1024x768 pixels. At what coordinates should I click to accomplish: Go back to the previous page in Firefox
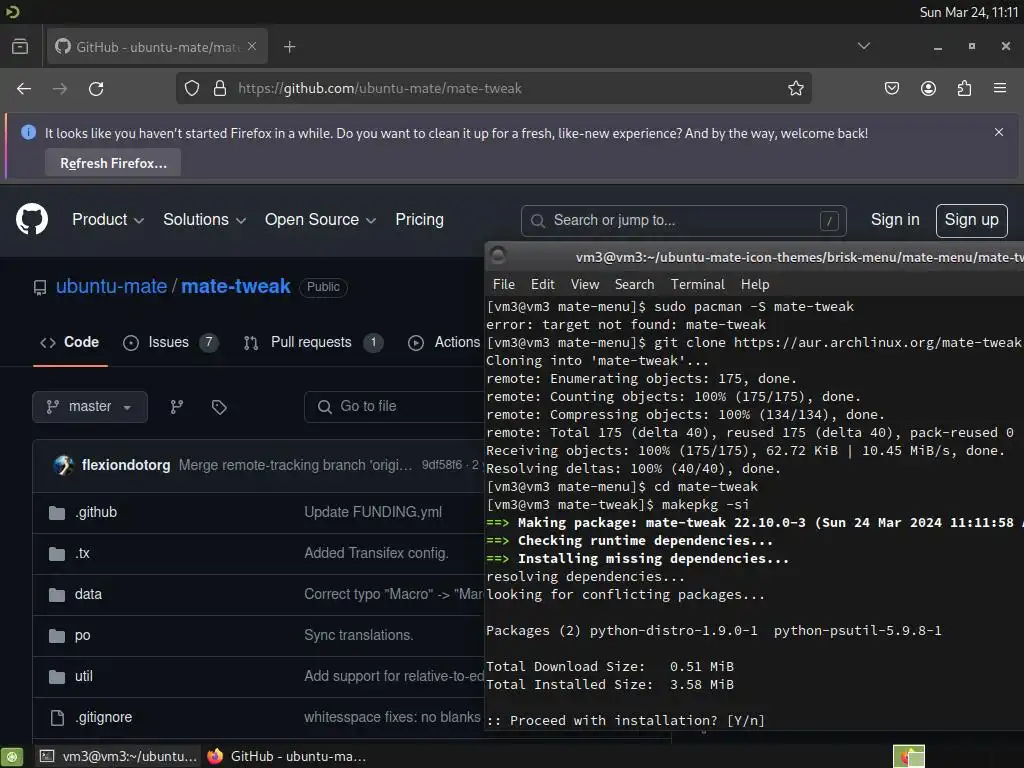coord(24,89)
